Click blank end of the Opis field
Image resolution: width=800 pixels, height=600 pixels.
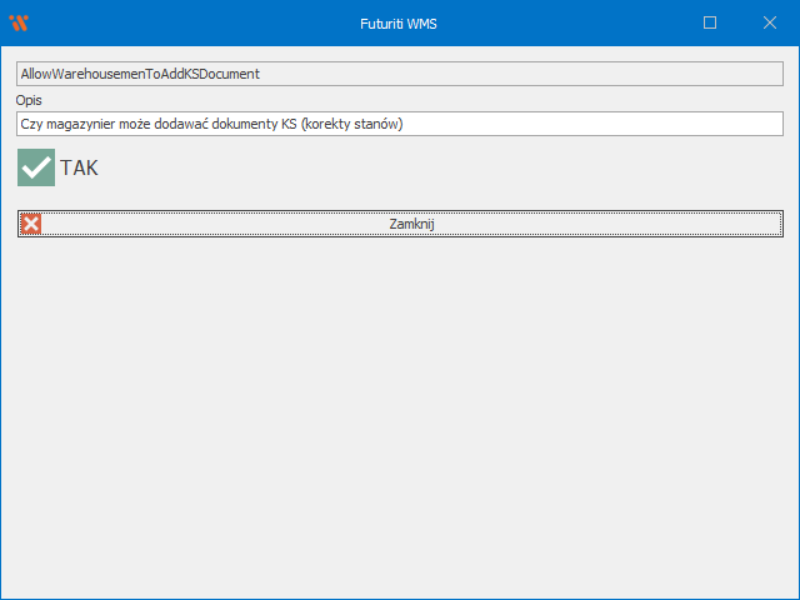[600, 124]
